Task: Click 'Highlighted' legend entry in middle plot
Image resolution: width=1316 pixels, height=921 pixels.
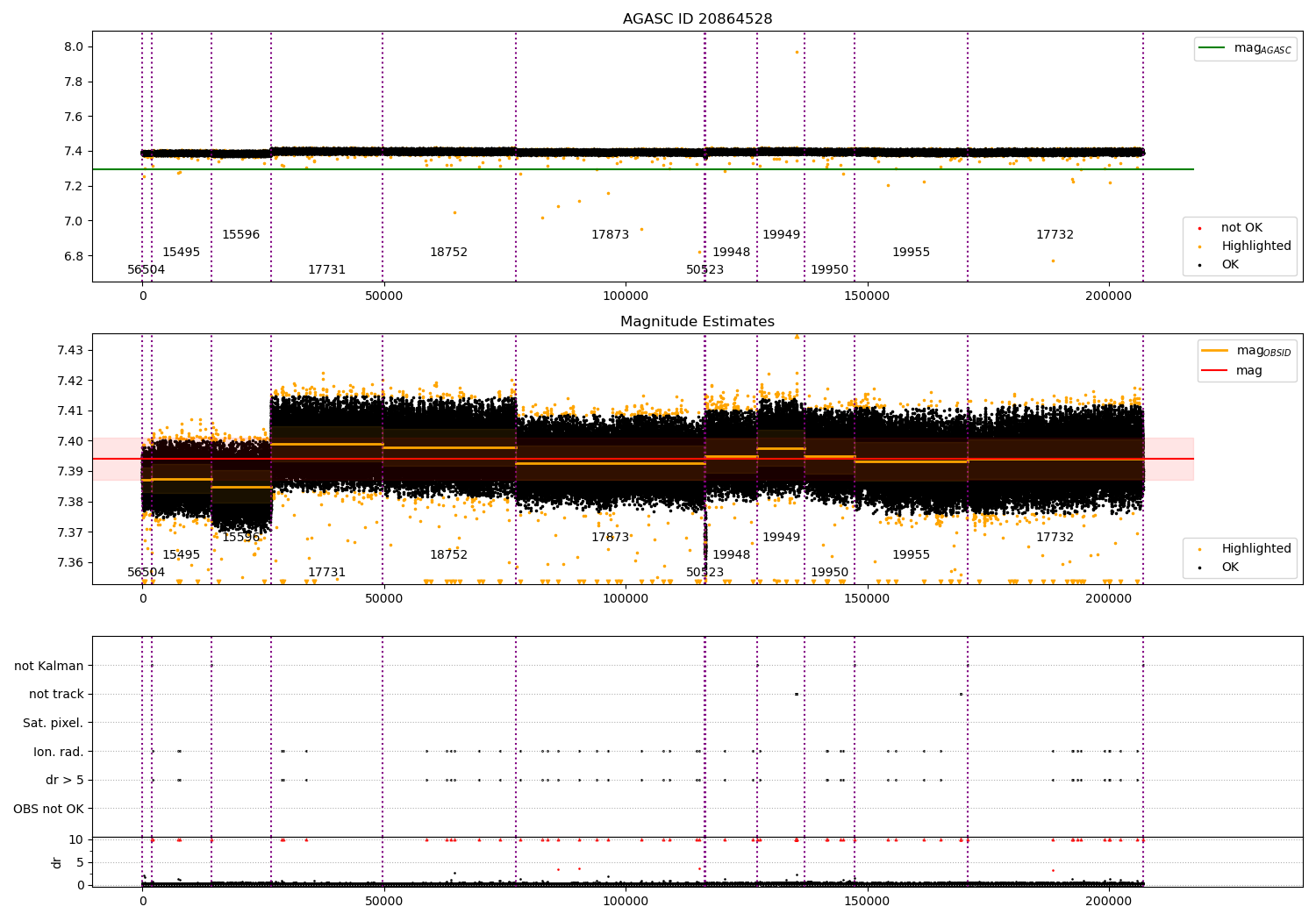Action: [1246, 549]
